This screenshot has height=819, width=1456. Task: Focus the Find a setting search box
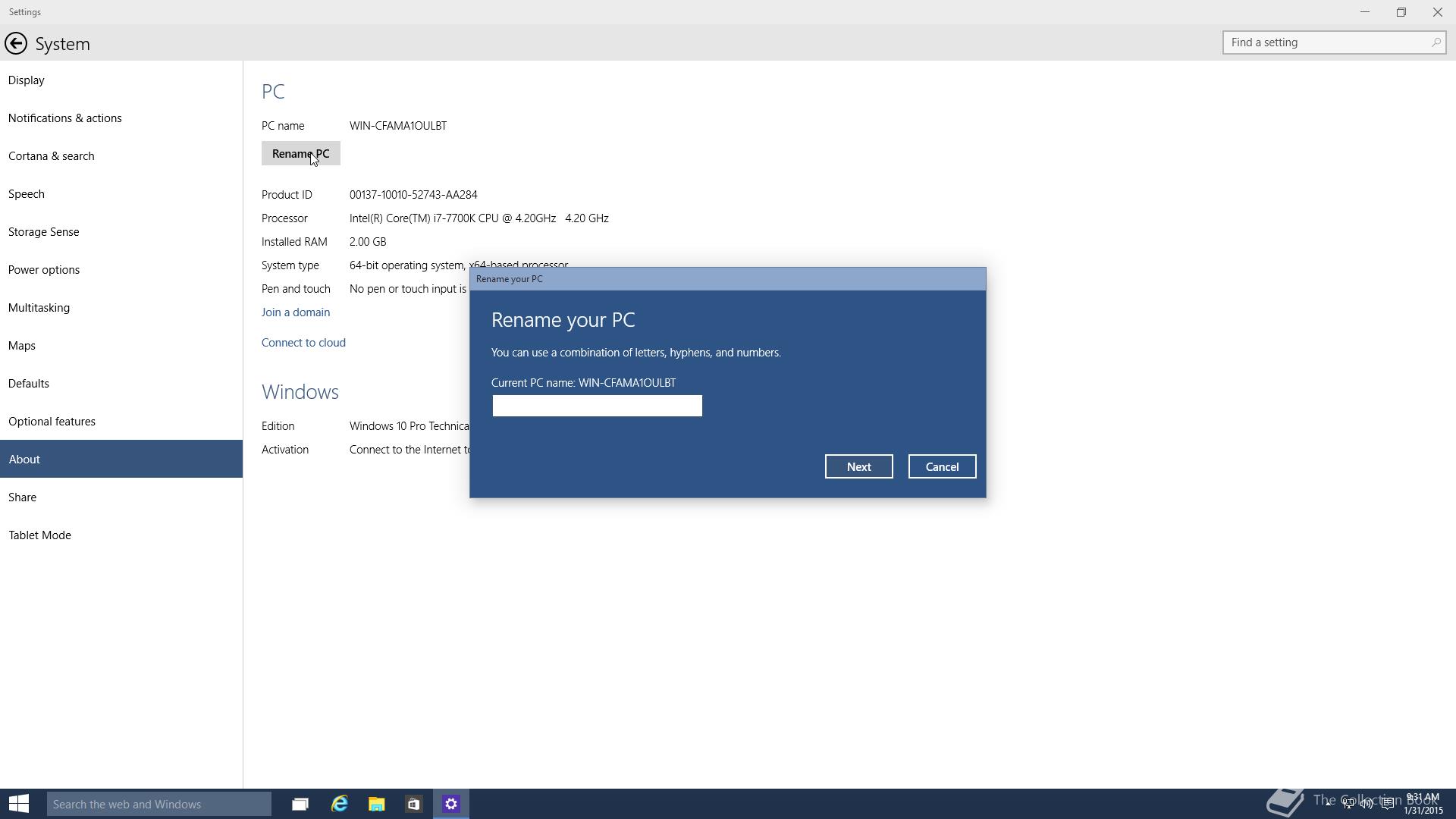[1334, 42]
